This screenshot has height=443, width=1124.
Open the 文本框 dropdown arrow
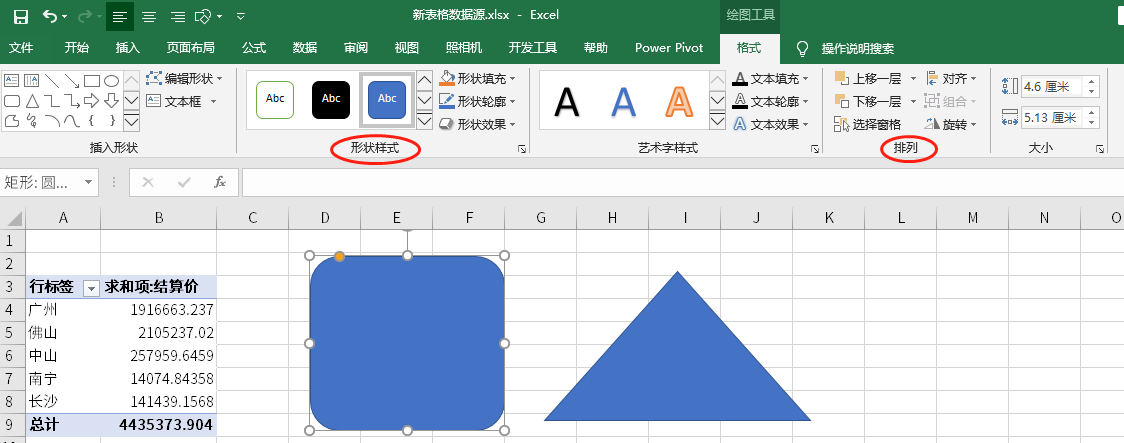click(x=214, y=101)
